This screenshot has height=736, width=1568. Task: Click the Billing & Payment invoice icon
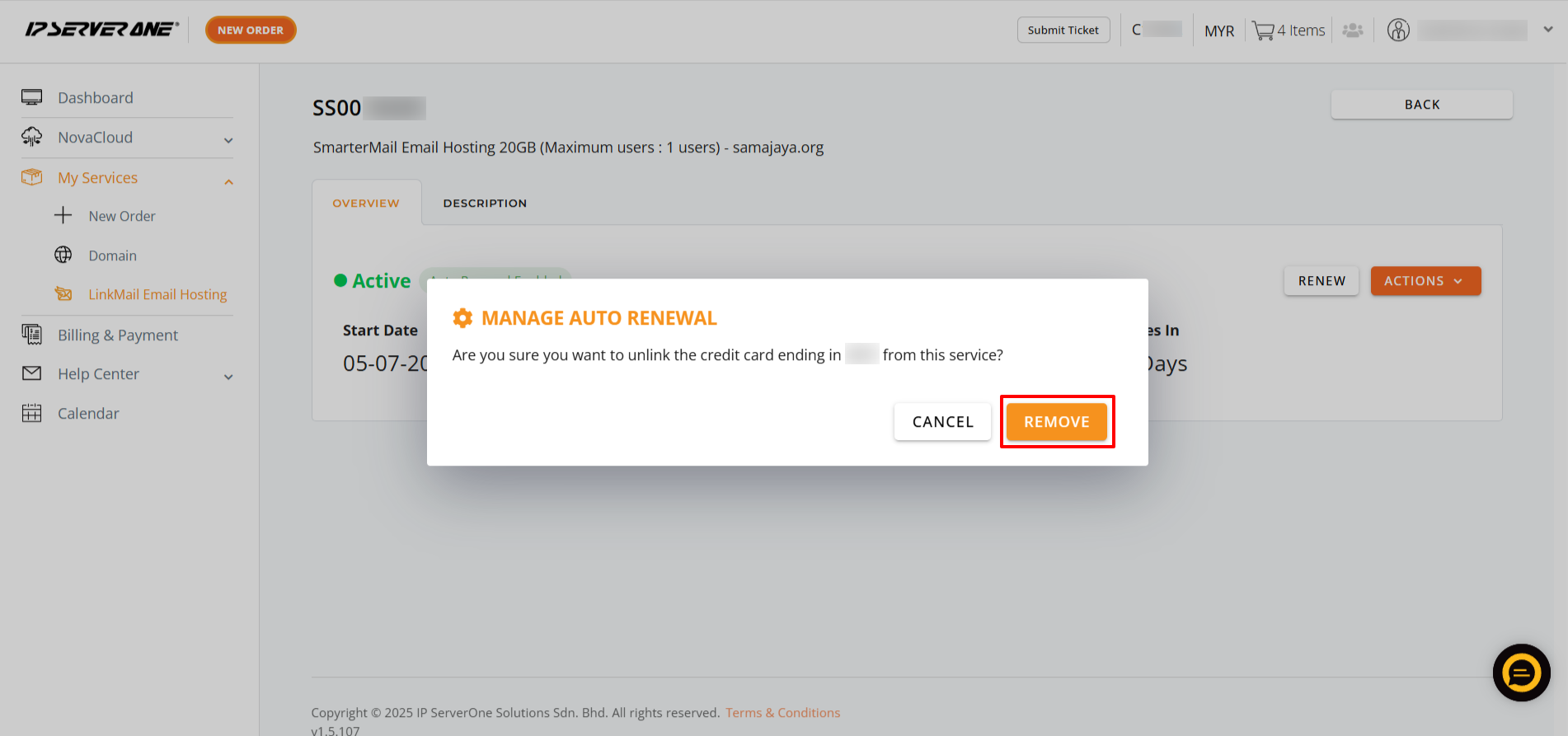(31, 334)
